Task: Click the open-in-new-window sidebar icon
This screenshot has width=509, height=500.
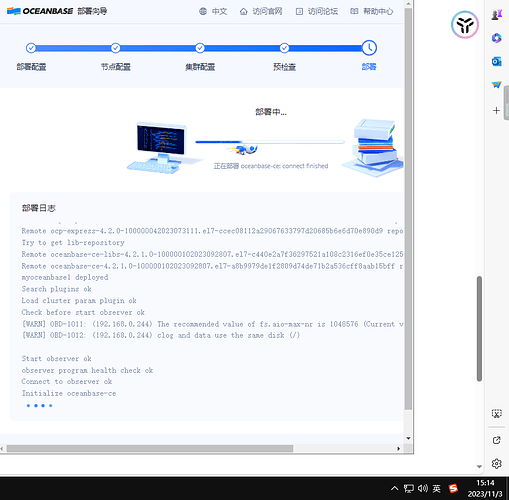Action: [496, 440]
